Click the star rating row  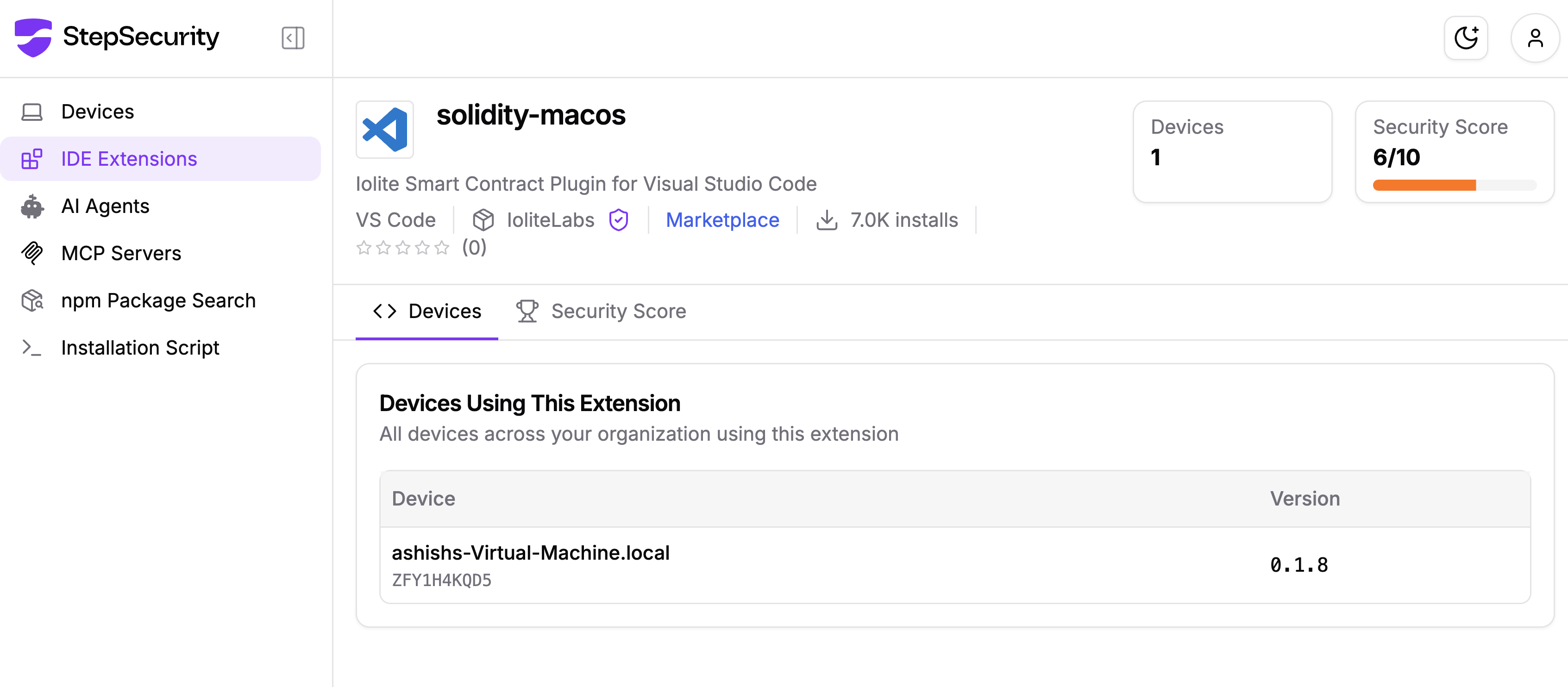[402, 248]
